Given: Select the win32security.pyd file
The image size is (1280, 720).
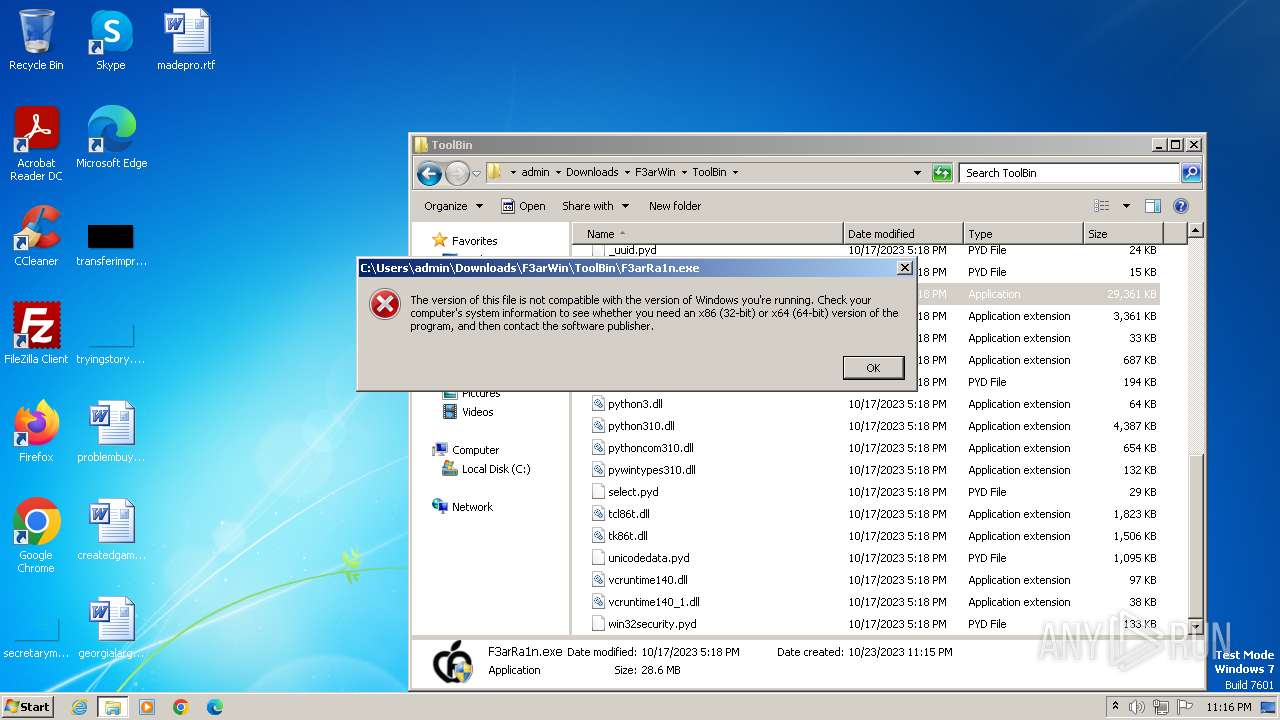Looking at the screenshot, I should (652, 624).
